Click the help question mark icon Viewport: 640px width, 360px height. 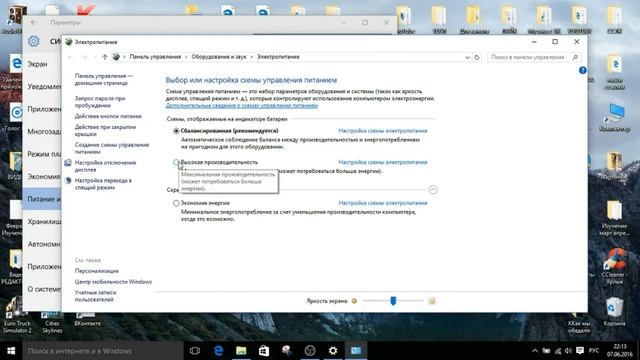point(582,70)
